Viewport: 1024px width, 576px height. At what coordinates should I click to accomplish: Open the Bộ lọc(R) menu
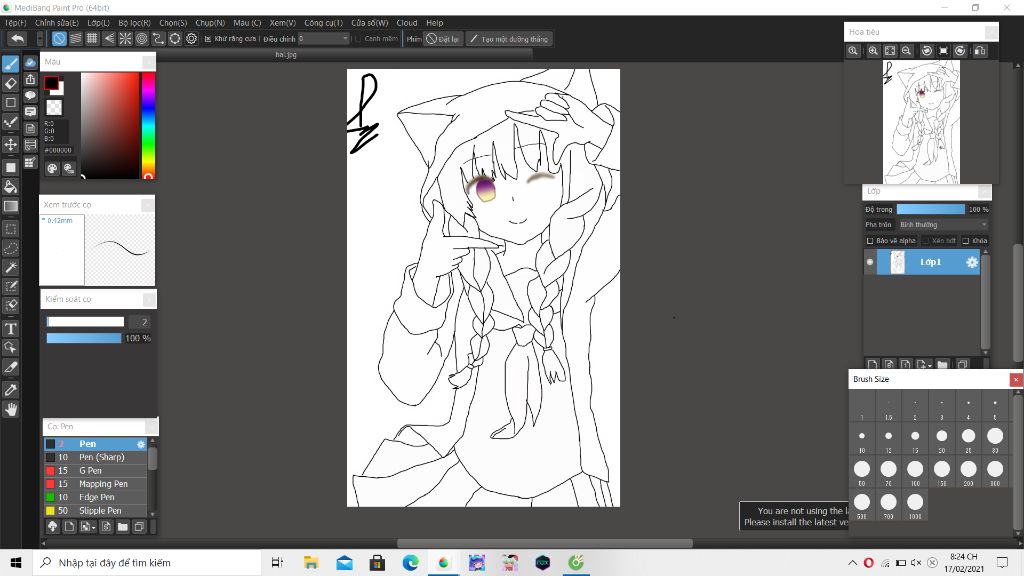(x=135, y=22)
